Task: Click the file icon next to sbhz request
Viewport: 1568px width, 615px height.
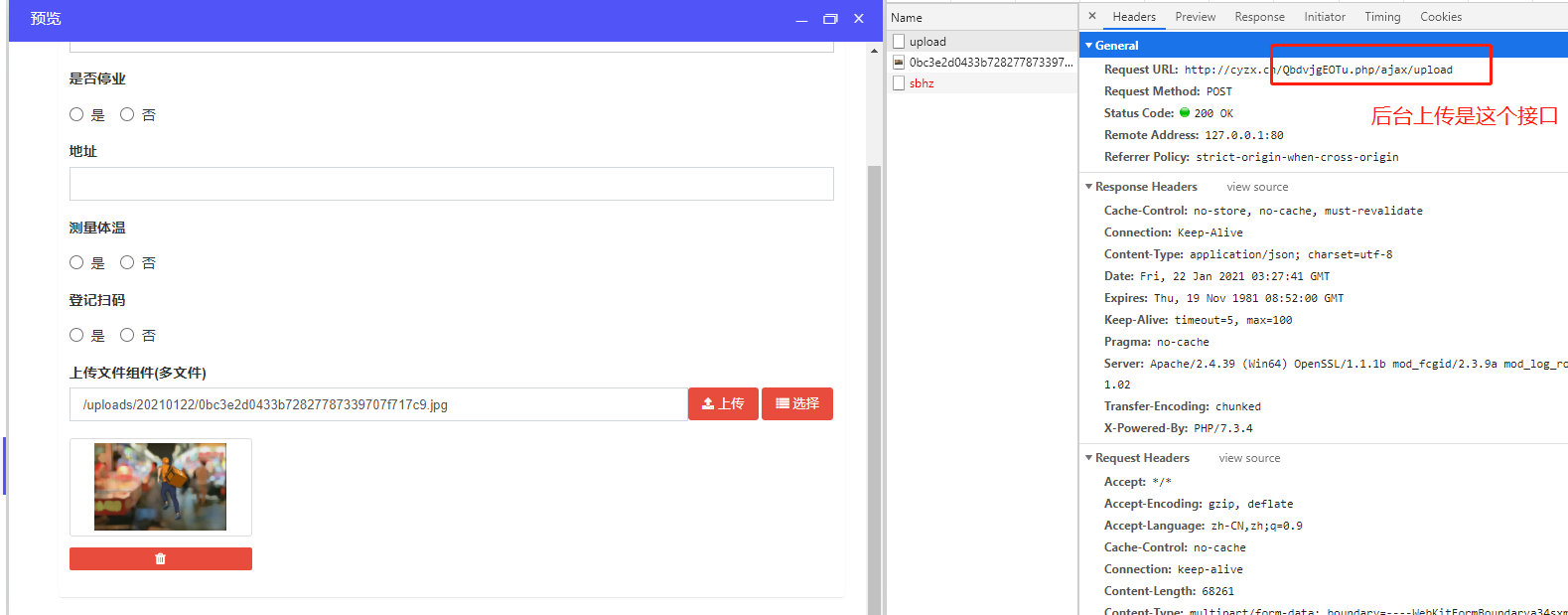Action: point(899,83)
